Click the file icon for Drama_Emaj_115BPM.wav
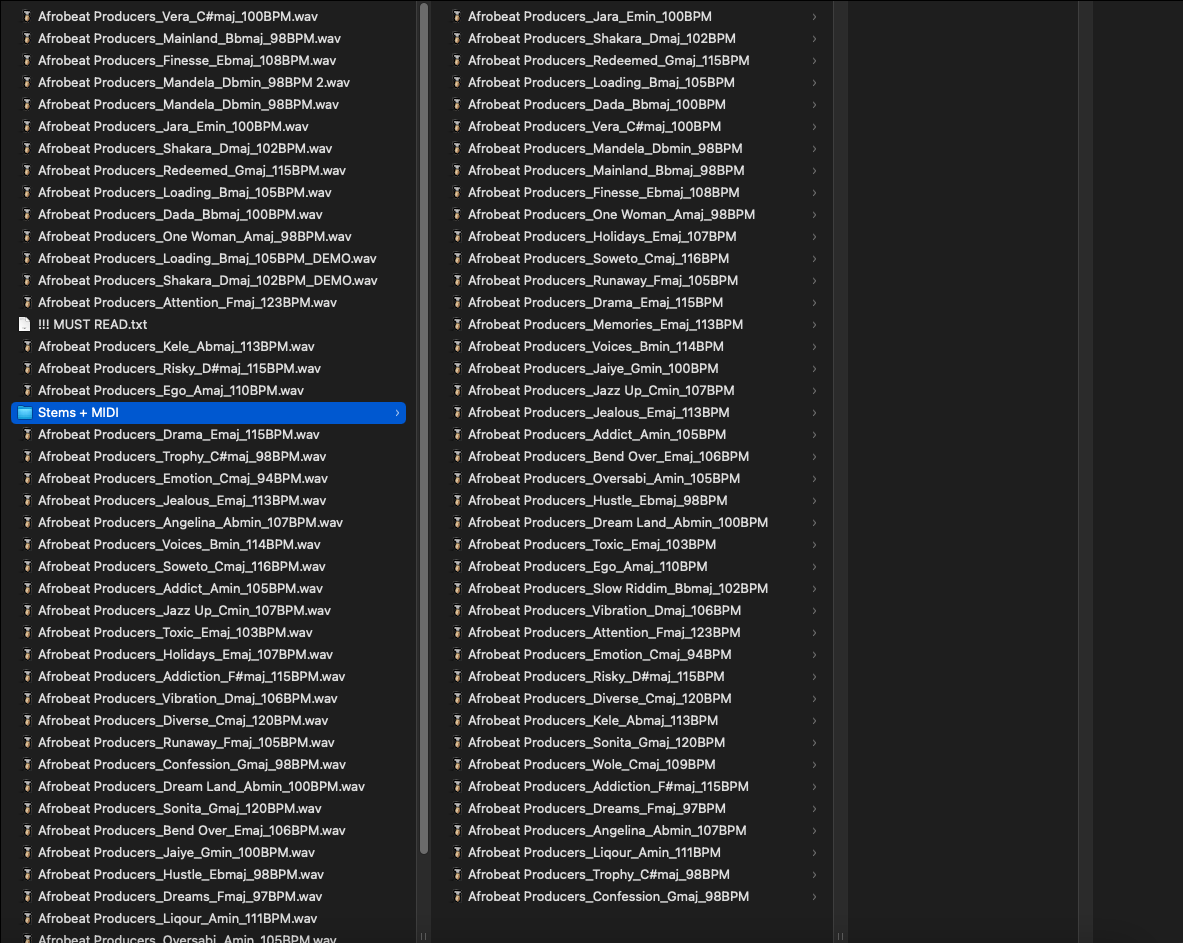This screenshot has width=1183, height=943. 26,434
